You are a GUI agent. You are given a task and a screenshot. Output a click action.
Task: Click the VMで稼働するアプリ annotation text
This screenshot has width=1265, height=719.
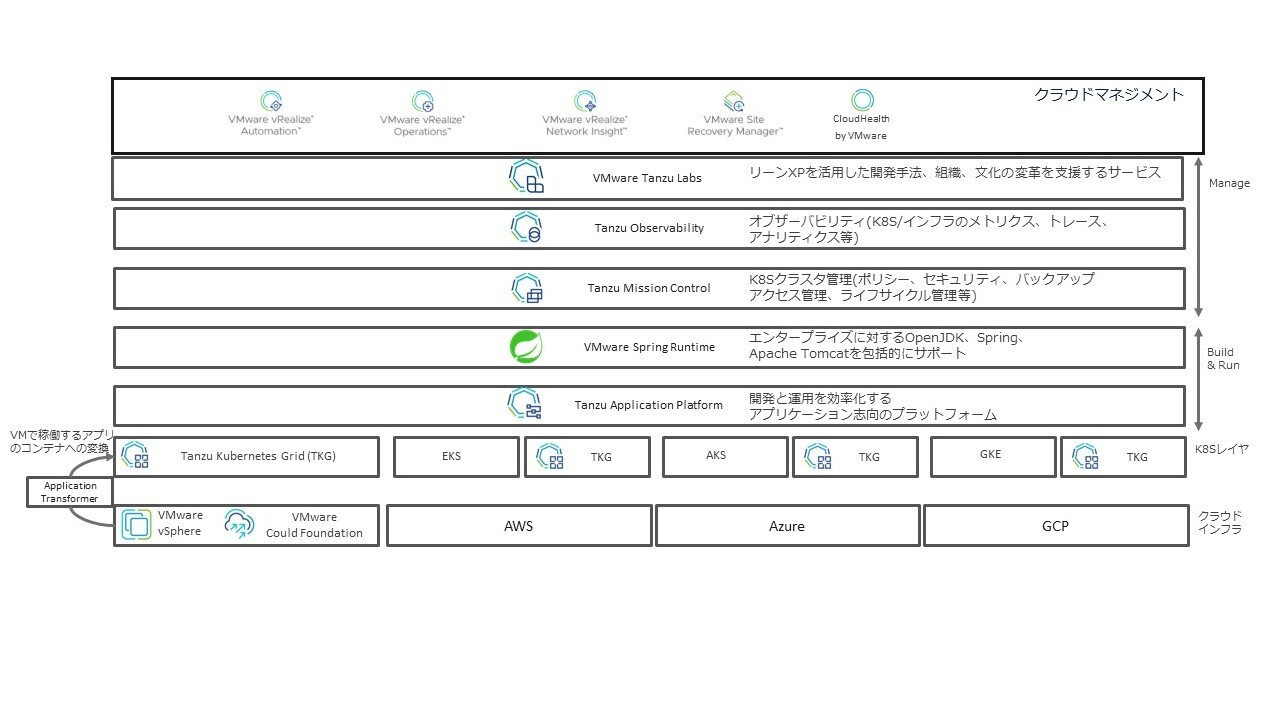[60, 442]
